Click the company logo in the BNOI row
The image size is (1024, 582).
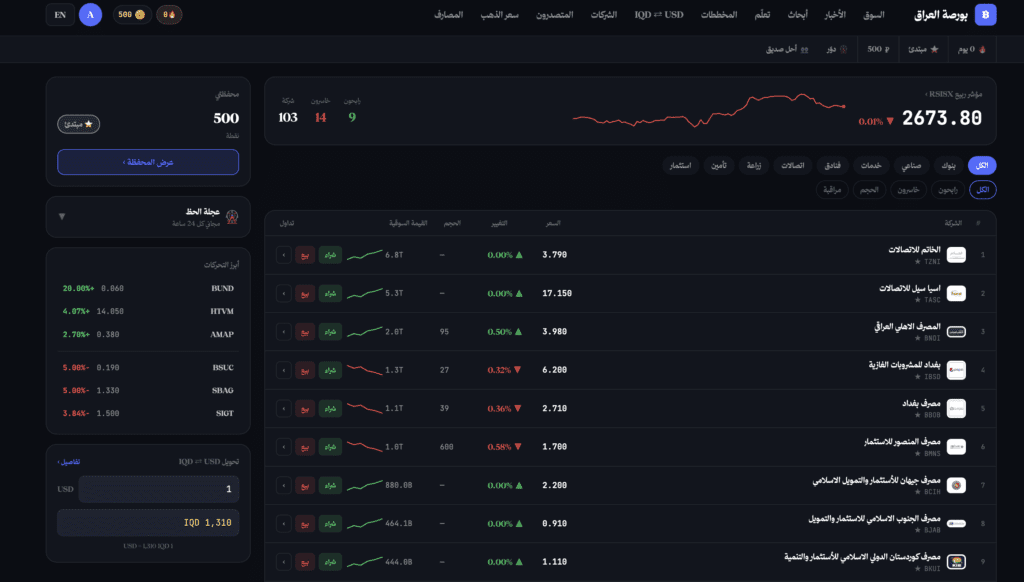click(956, 332)
